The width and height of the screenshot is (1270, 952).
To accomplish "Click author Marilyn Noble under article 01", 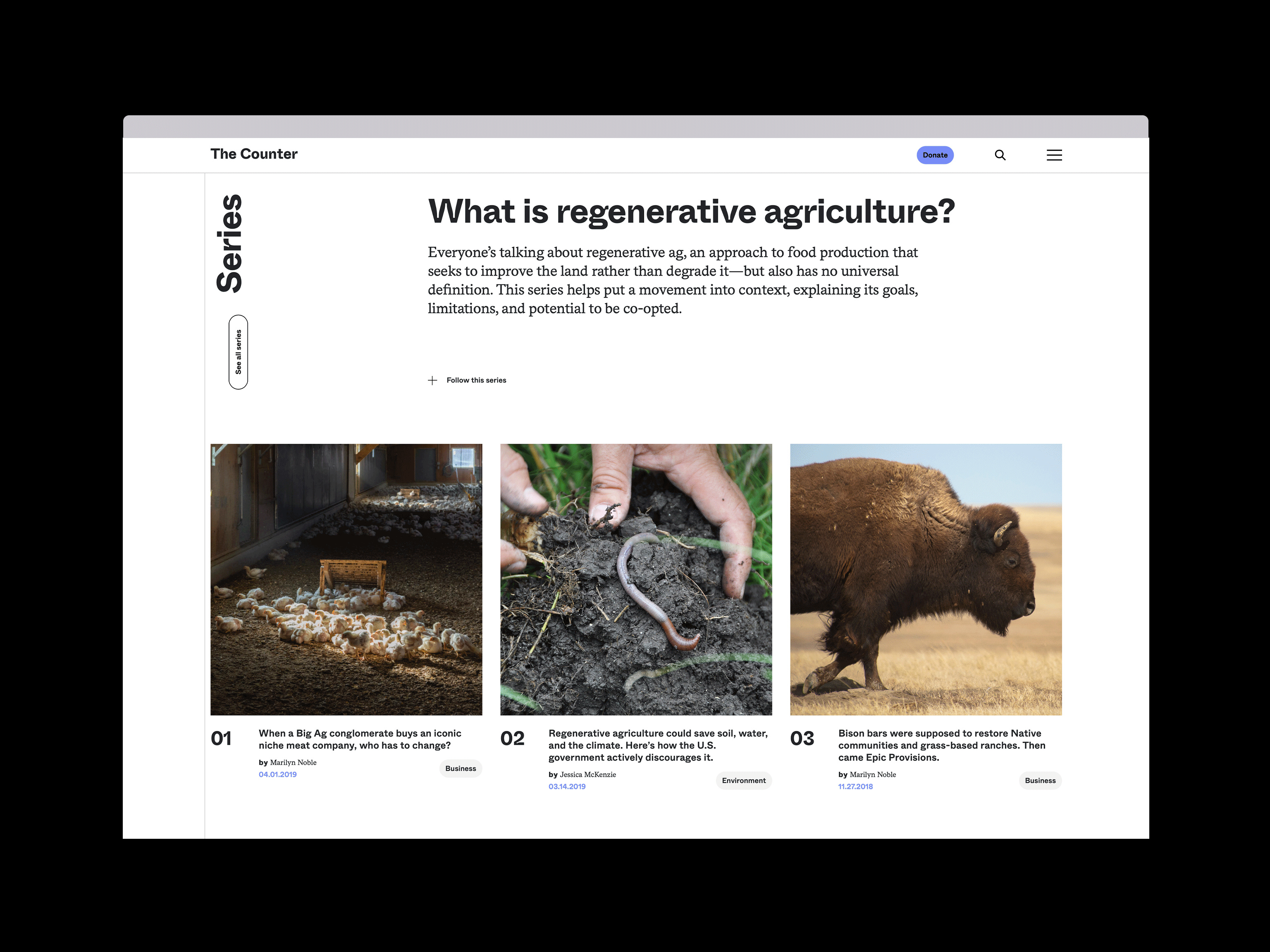I will (x=294, y=763).
